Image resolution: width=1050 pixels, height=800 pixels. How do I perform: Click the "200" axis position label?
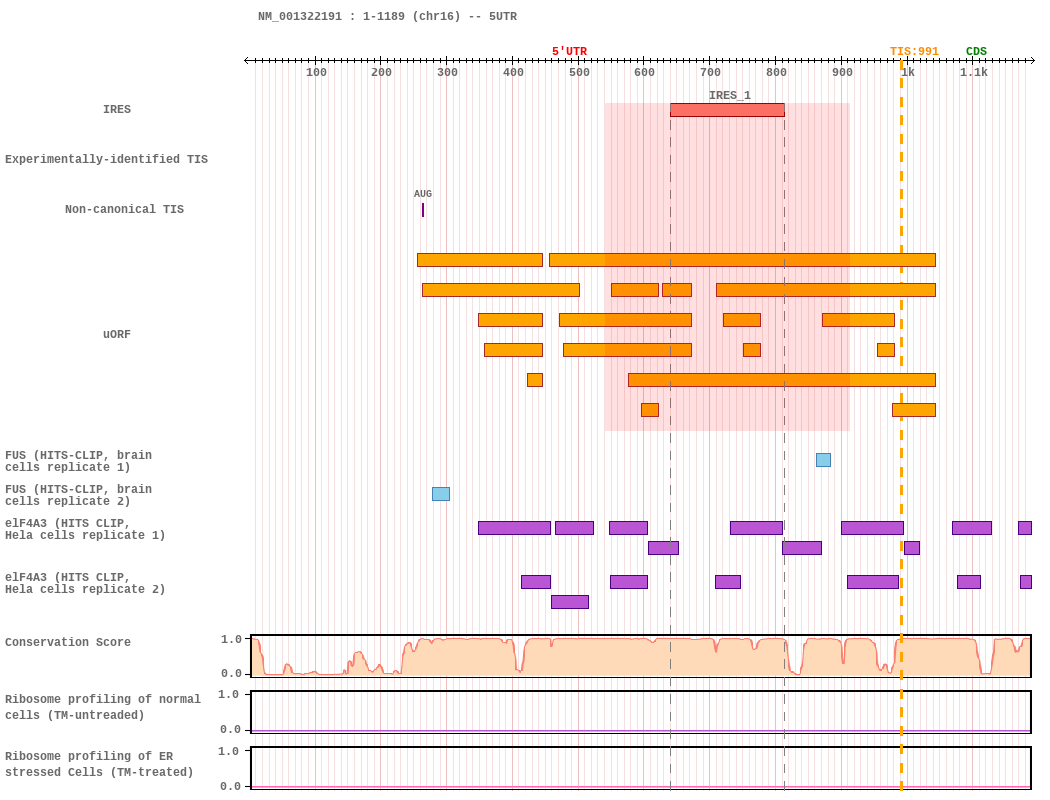click(381, 72)
